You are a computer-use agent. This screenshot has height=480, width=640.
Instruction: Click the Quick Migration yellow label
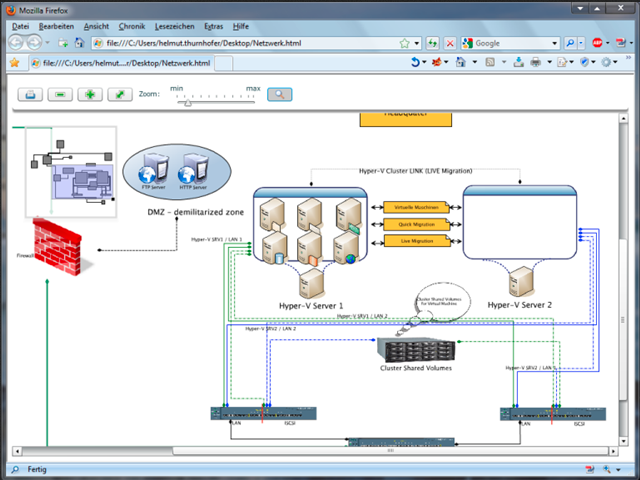coord(416,224)
